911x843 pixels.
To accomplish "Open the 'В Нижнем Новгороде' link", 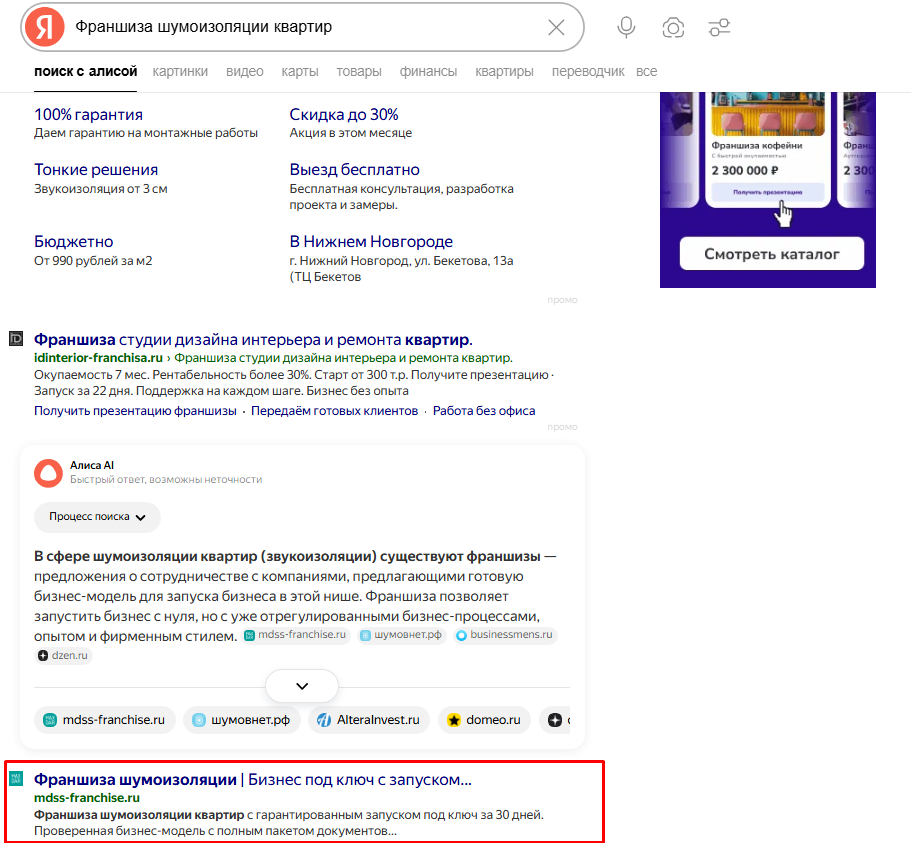I will pos(371,242).
